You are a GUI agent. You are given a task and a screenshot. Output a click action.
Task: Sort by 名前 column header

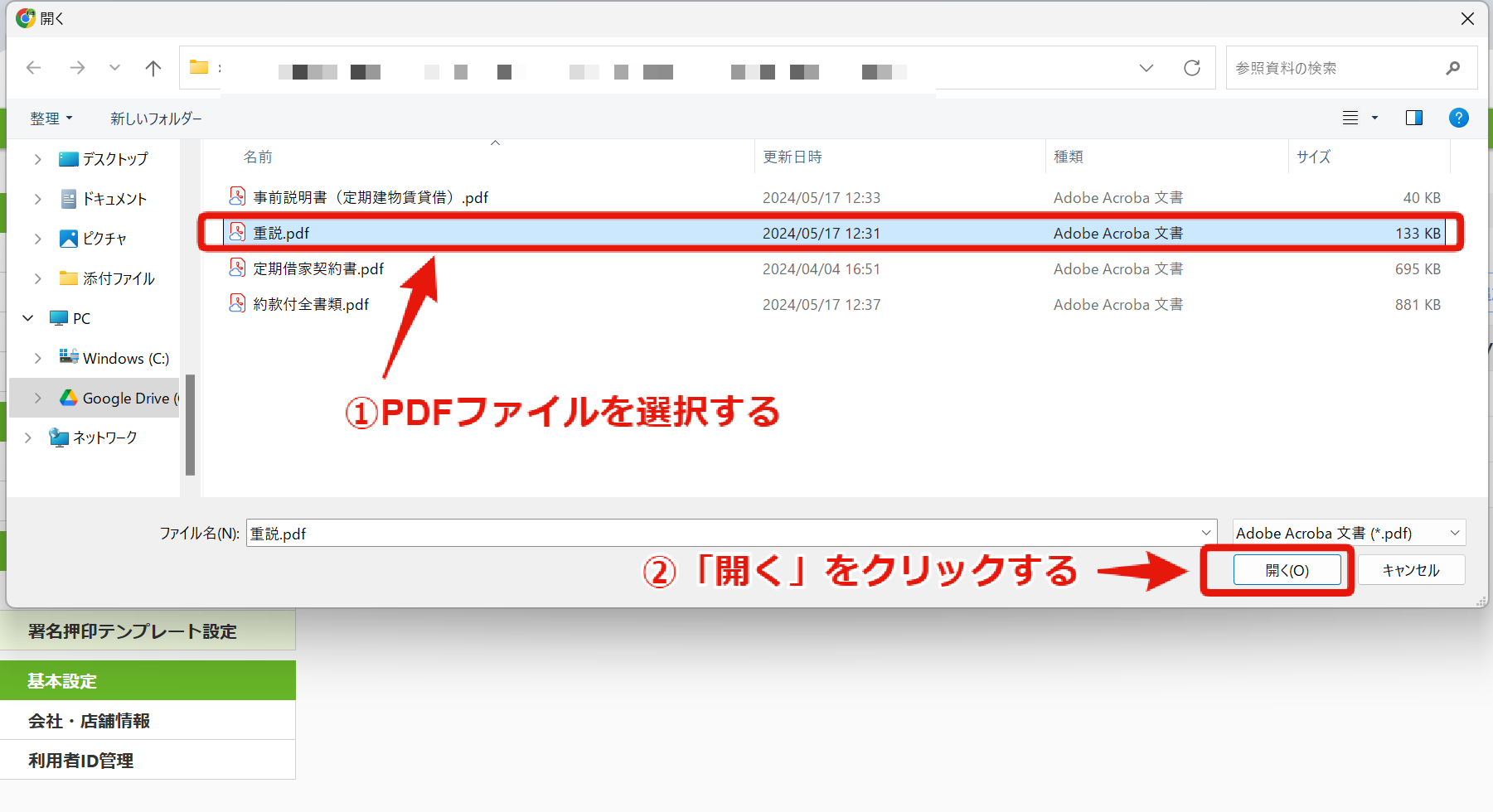[x=258, y=157]
